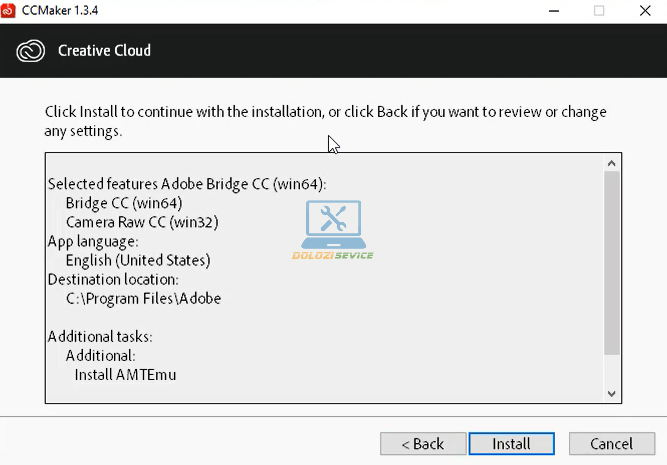The image size is (667, 465).
Task: Click the disabled maximize window button
Action: point(599,11)
